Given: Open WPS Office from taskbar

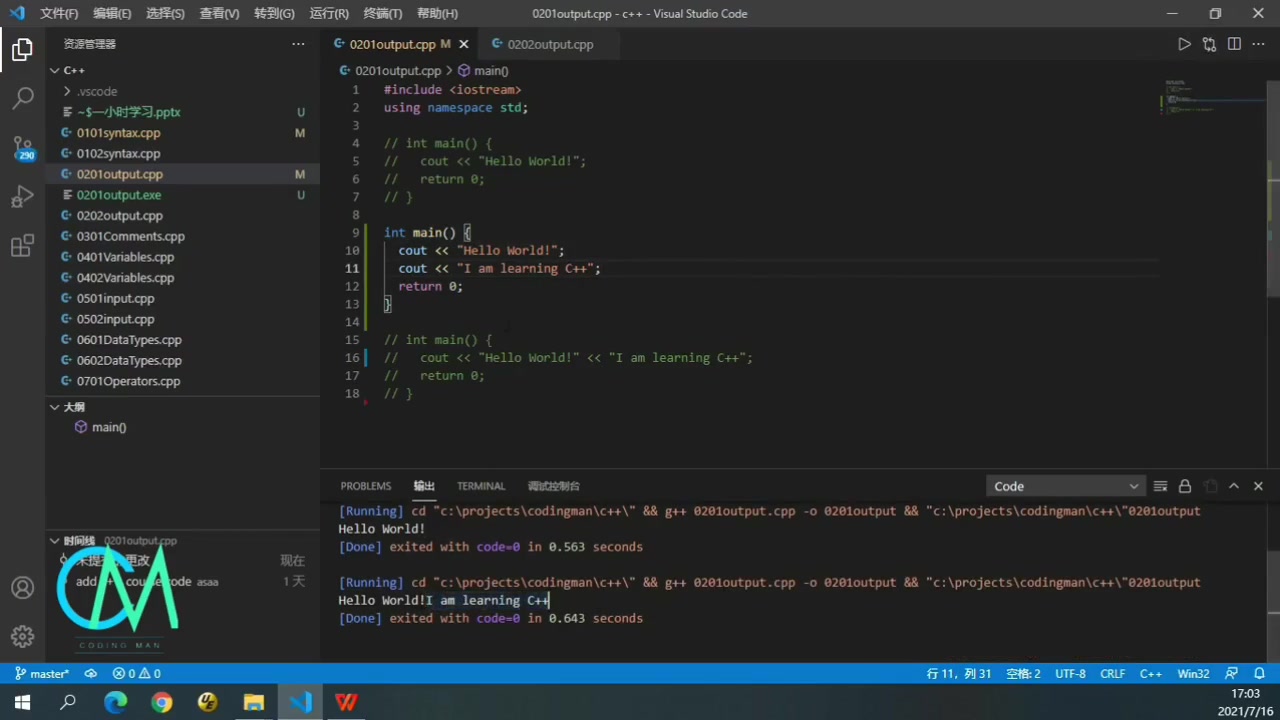Looking at the screenshot, I should tap(346, 702).
